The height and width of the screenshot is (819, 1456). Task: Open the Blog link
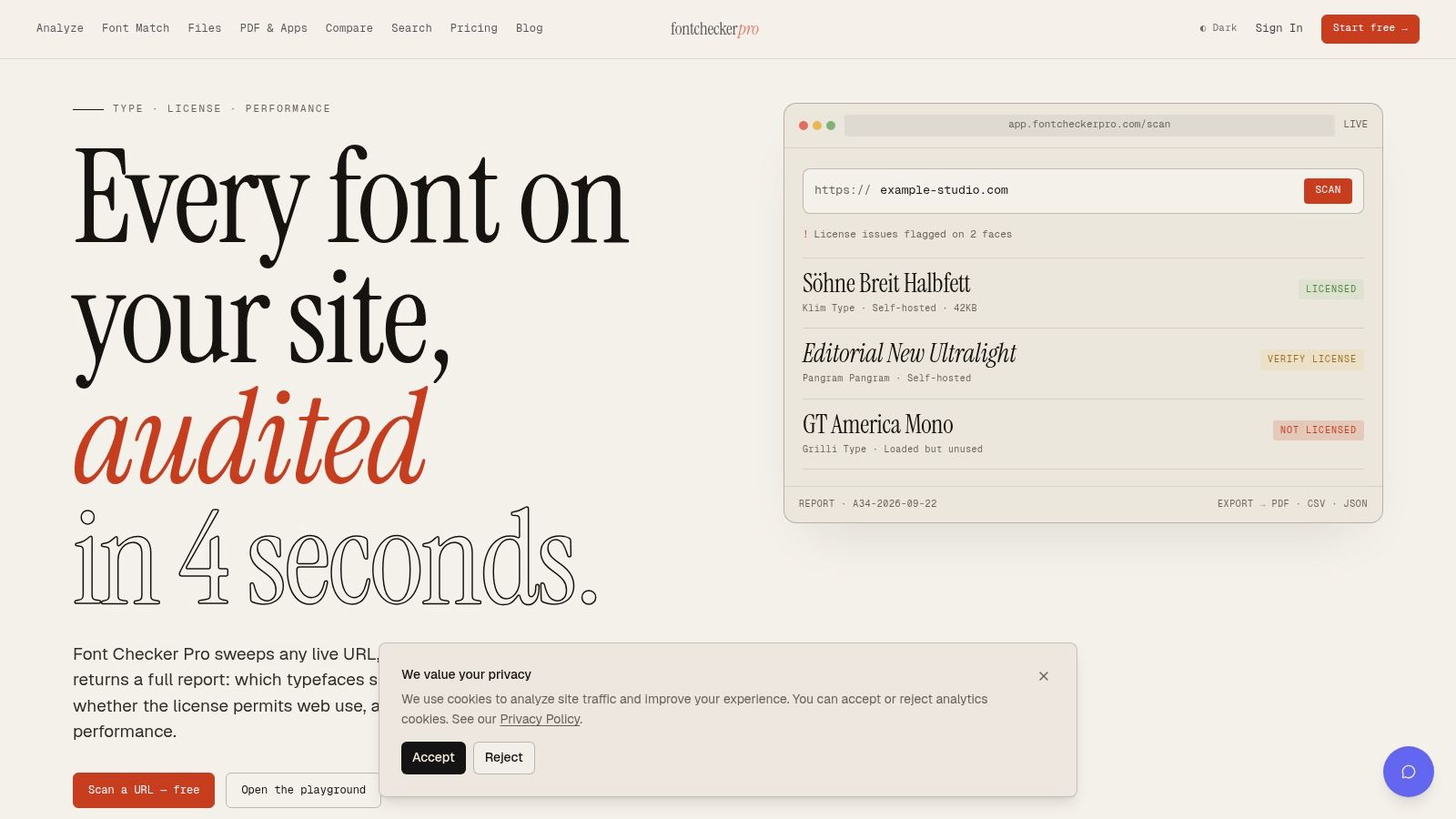pos(530,28)
